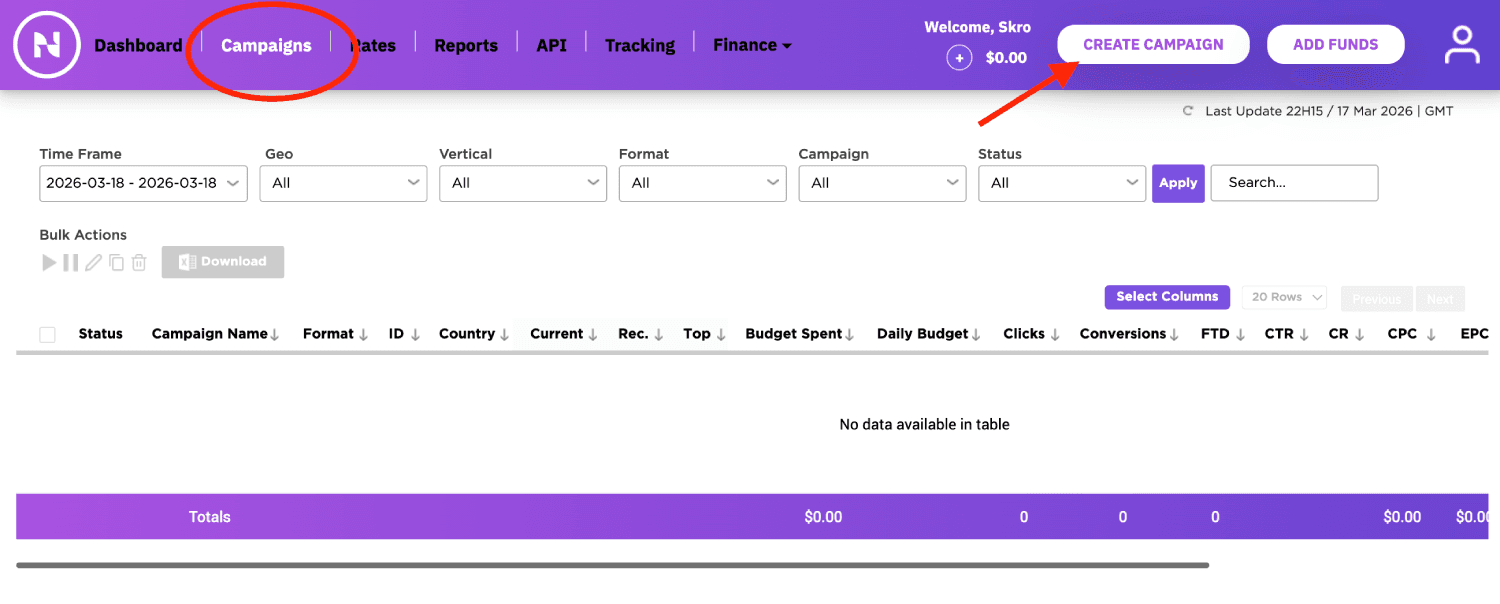Sort by Format column header
Screen dimensions: 1500x604
tap(336, 334)
